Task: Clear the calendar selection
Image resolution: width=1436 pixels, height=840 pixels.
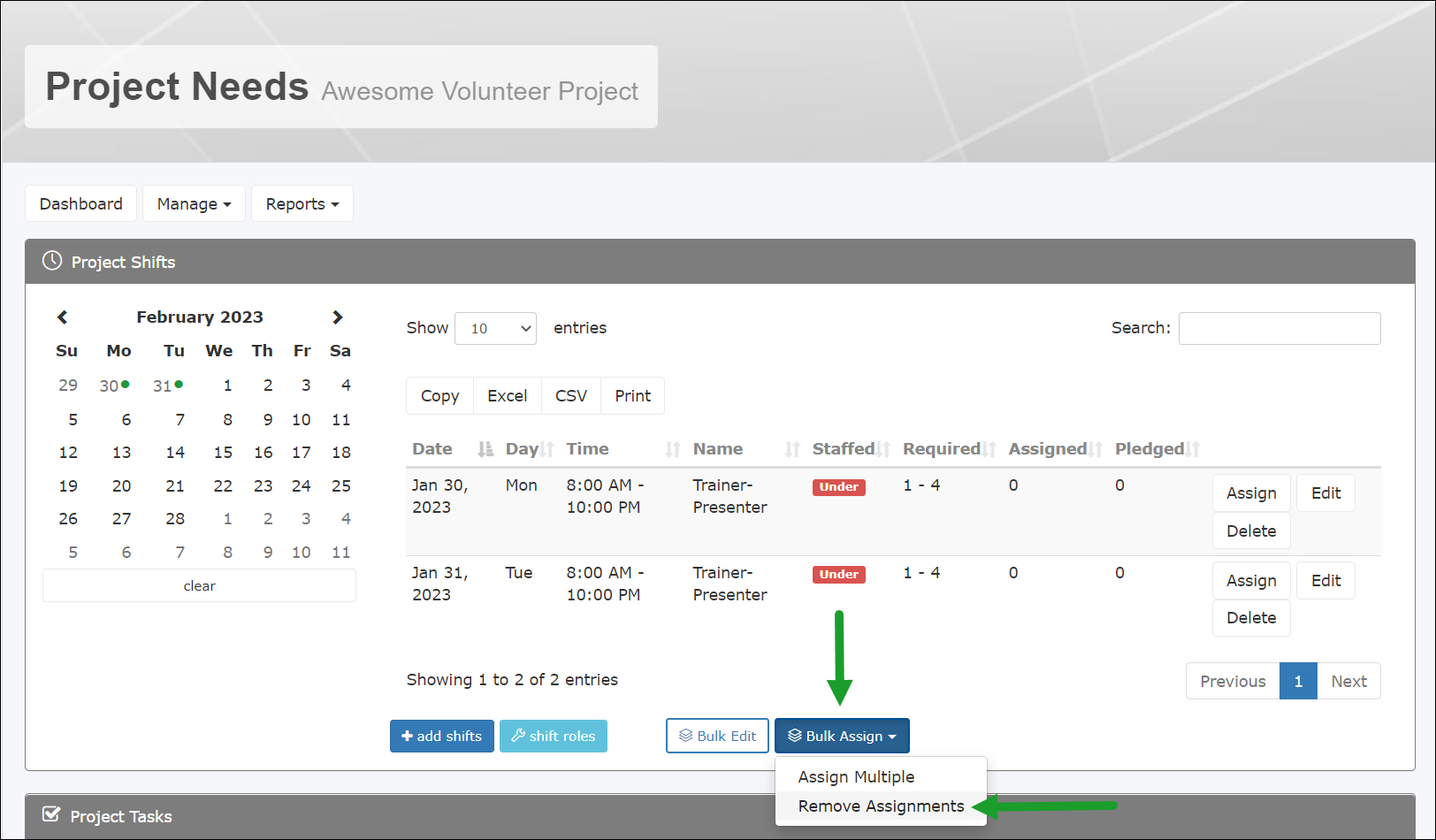Action: [199, 585]
